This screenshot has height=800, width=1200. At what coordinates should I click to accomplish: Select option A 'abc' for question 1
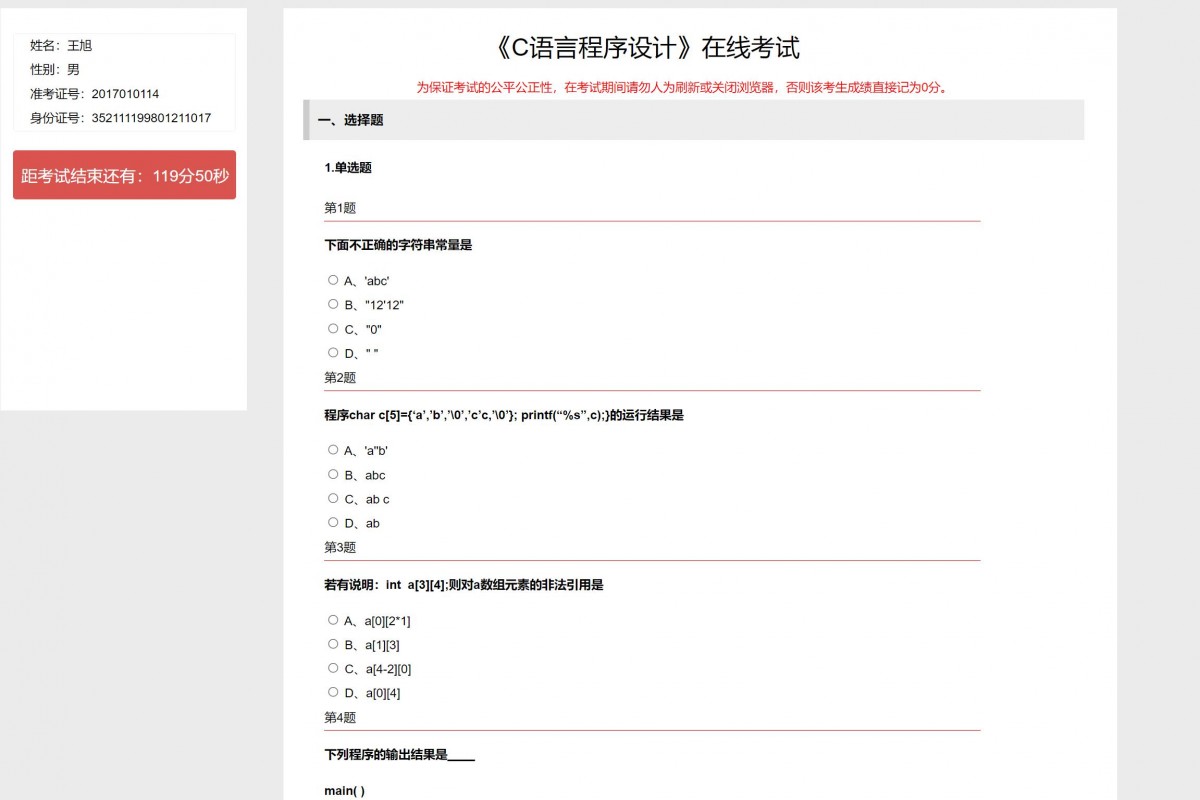(x=333, y=279)
